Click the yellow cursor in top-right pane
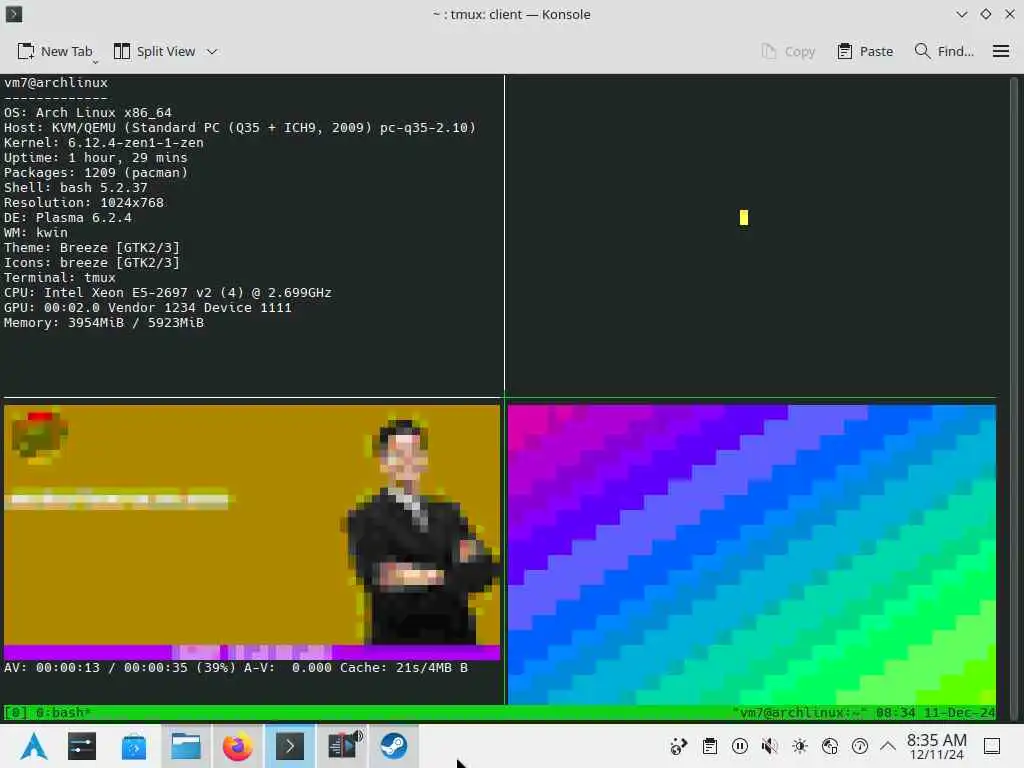The image size is (1024, 768). tap(744, 217)
